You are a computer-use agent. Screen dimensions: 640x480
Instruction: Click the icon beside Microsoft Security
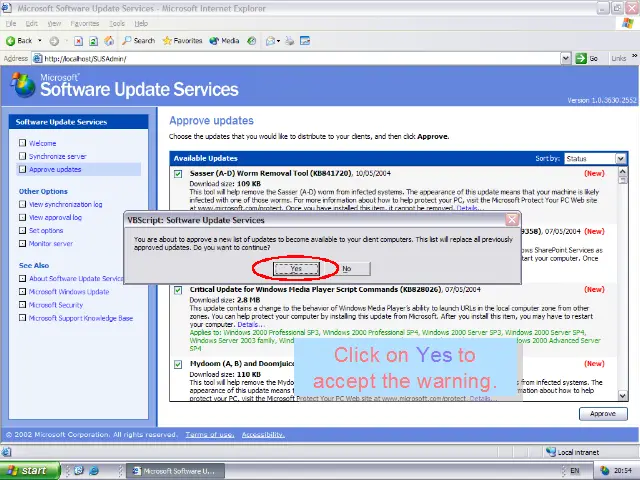[x=22, y=304]
